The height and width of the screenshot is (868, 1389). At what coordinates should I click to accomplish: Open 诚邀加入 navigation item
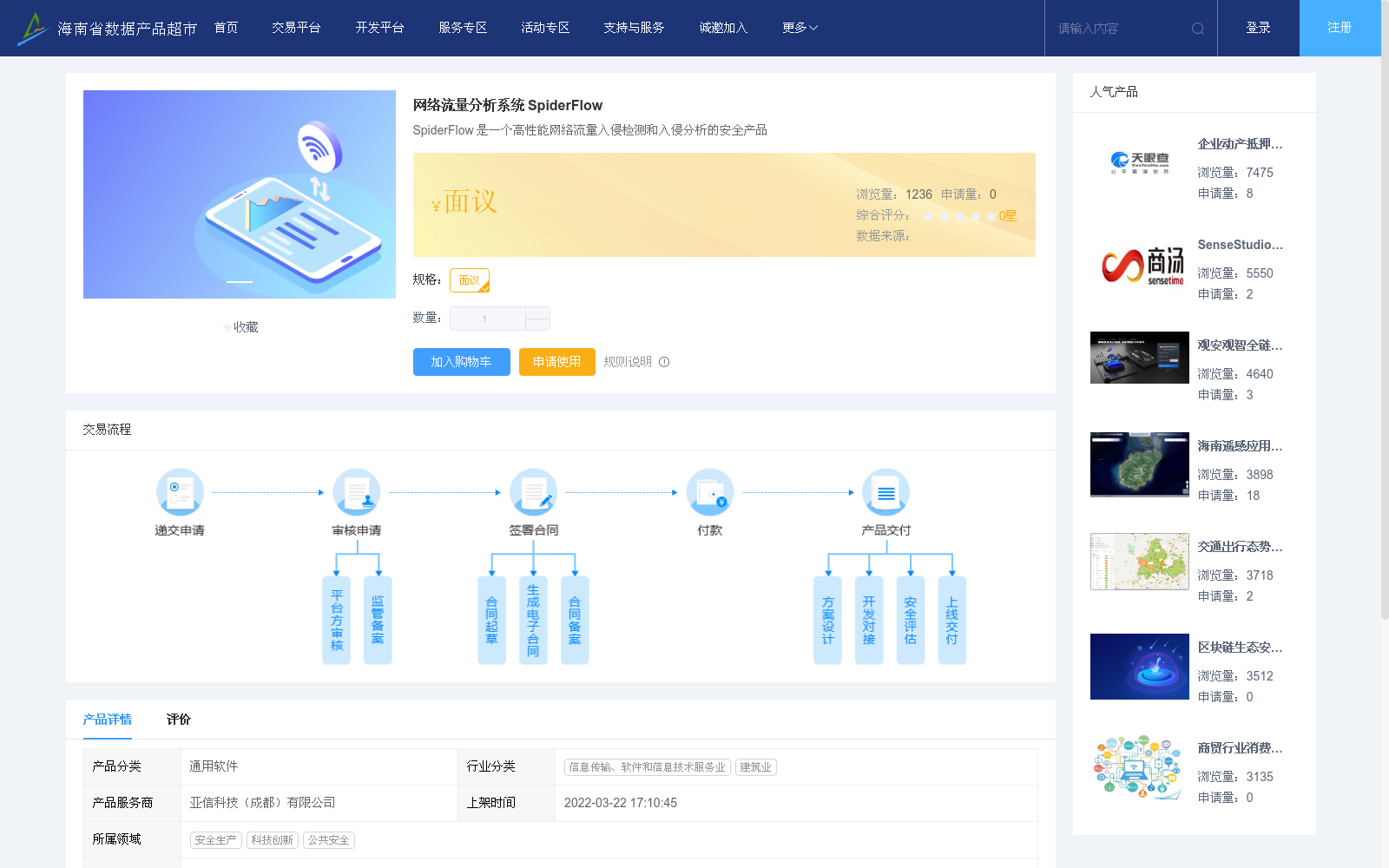723,28
